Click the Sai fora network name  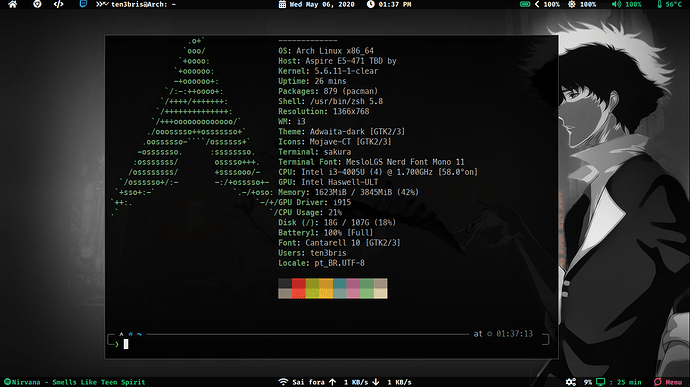pyautogui.click(x=308, y=382)
